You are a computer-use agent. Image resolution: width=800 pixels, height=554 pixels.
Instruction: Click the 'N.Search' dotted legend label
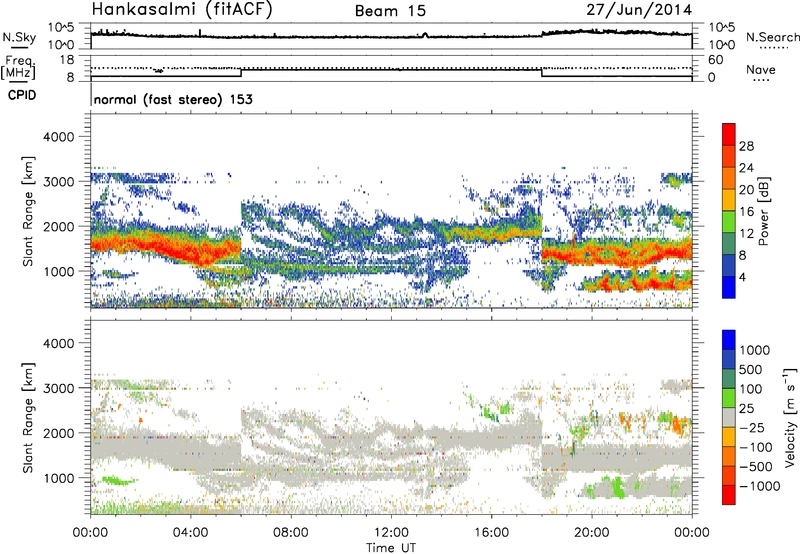[773, 37]
